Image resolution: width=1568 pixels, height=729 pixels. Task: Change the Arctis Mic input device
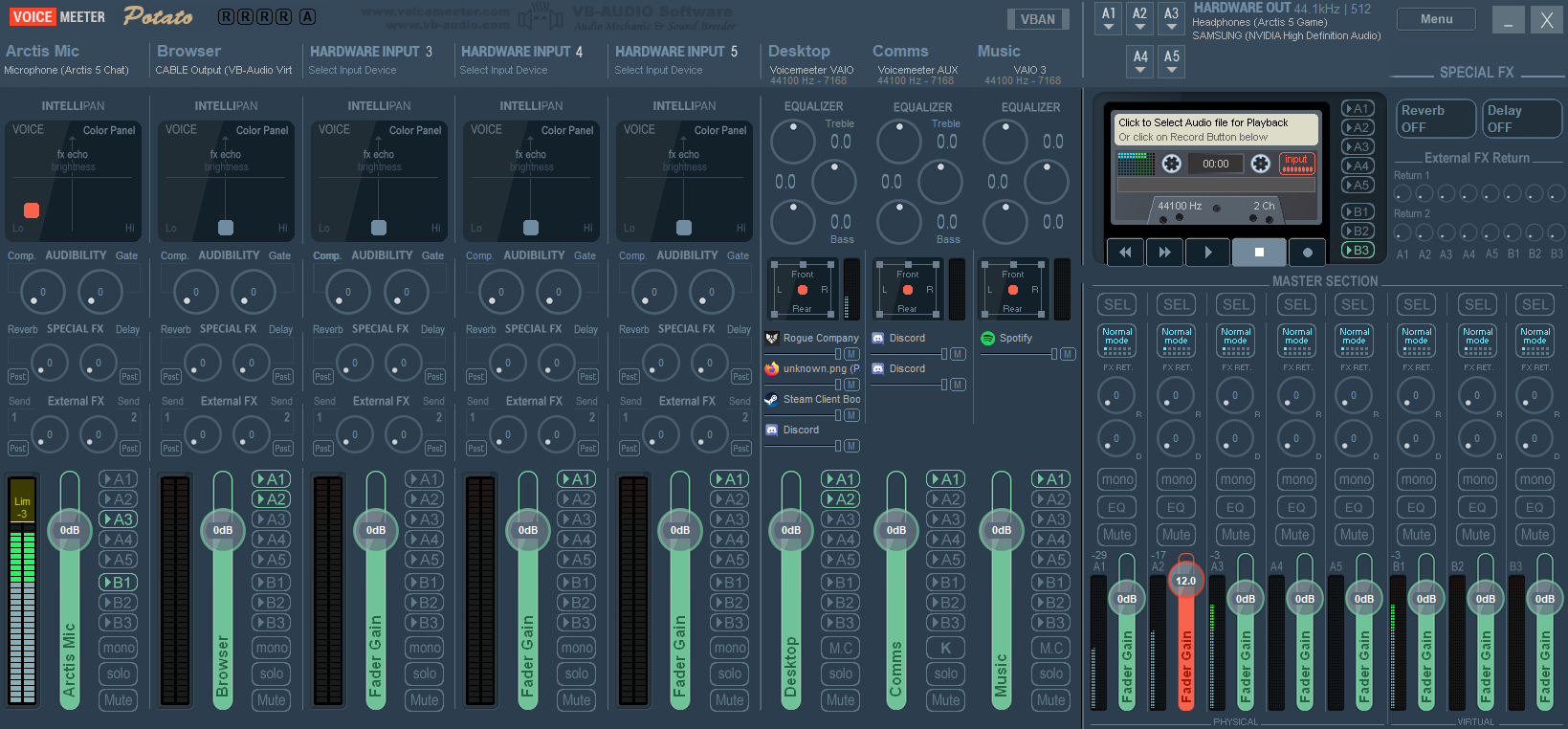pos(66,70)
